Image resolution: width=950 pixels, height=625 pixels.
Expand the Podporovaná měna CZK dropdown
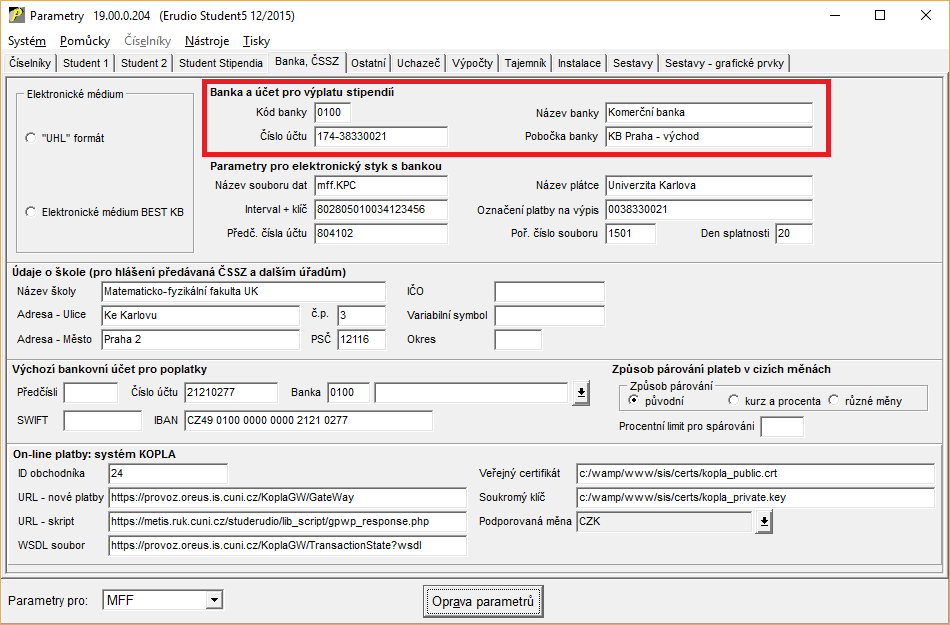764,521
